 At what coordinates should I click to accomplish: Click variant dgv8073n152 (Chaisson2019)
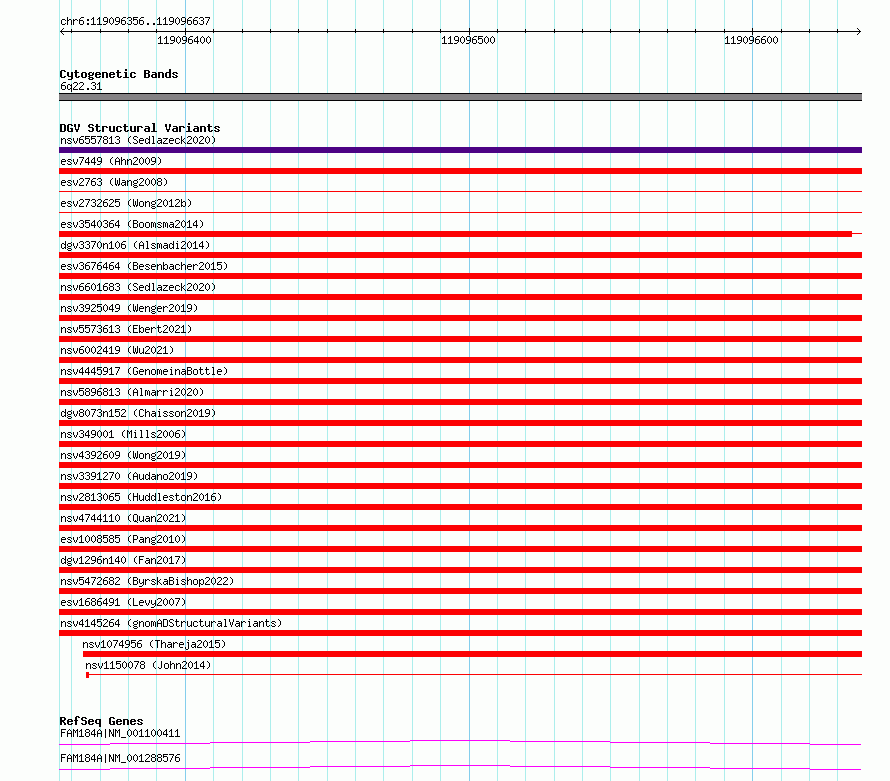pos(138,413)
